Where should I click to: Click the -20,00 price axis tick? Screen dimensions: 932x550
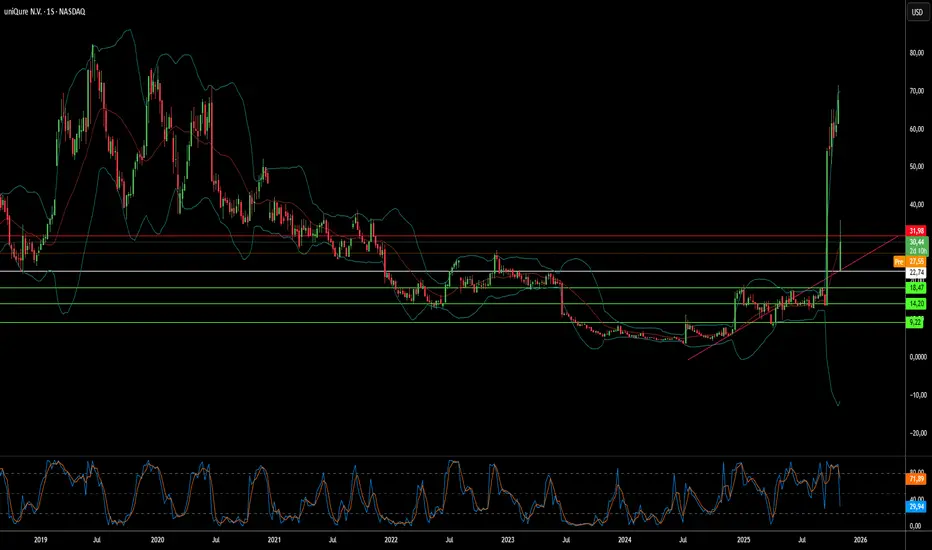pos(917,433)
